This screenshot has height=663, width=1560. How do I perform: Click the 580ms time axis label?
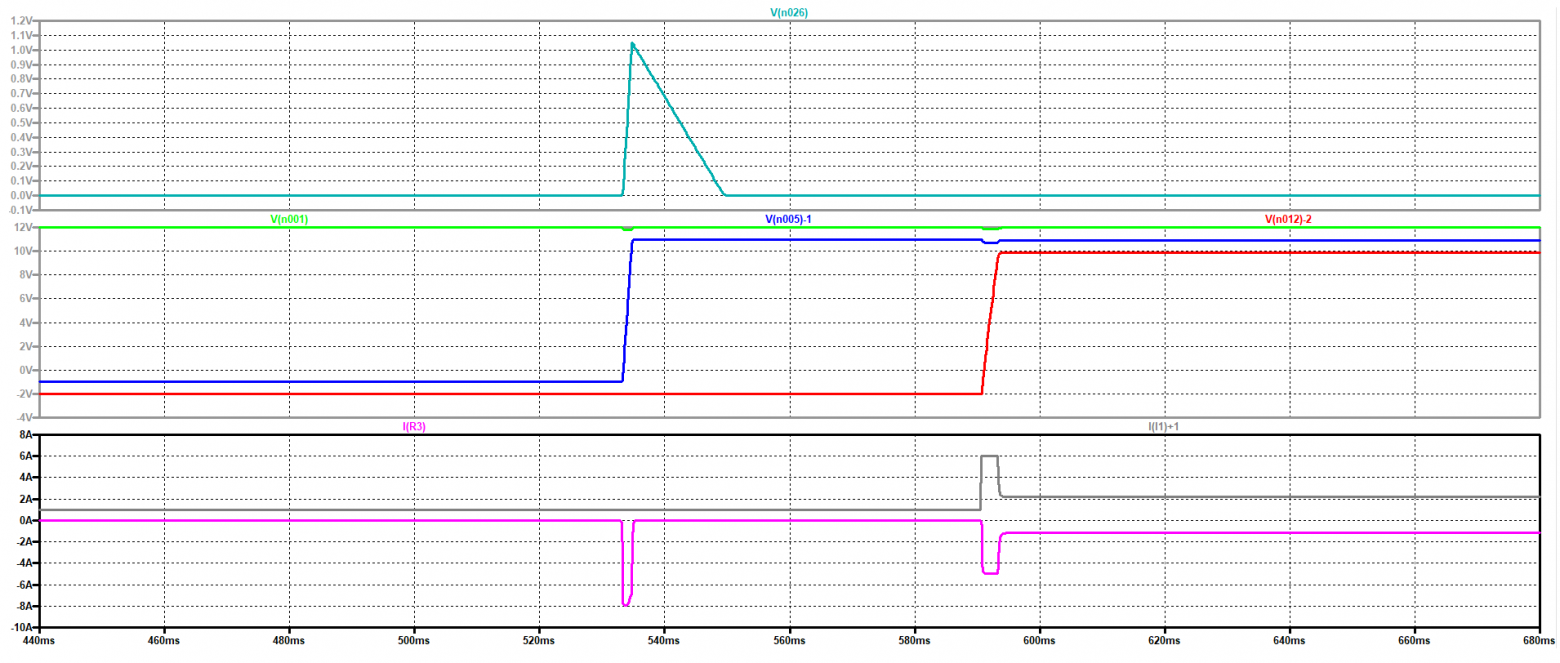click(x=914, y=639)
